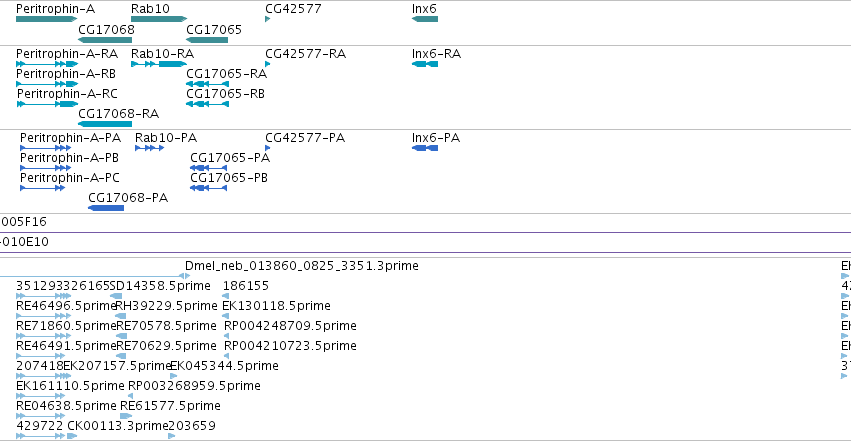
Task: Open protein Peritrophin-A-PC label
Action: coord(69,178)
